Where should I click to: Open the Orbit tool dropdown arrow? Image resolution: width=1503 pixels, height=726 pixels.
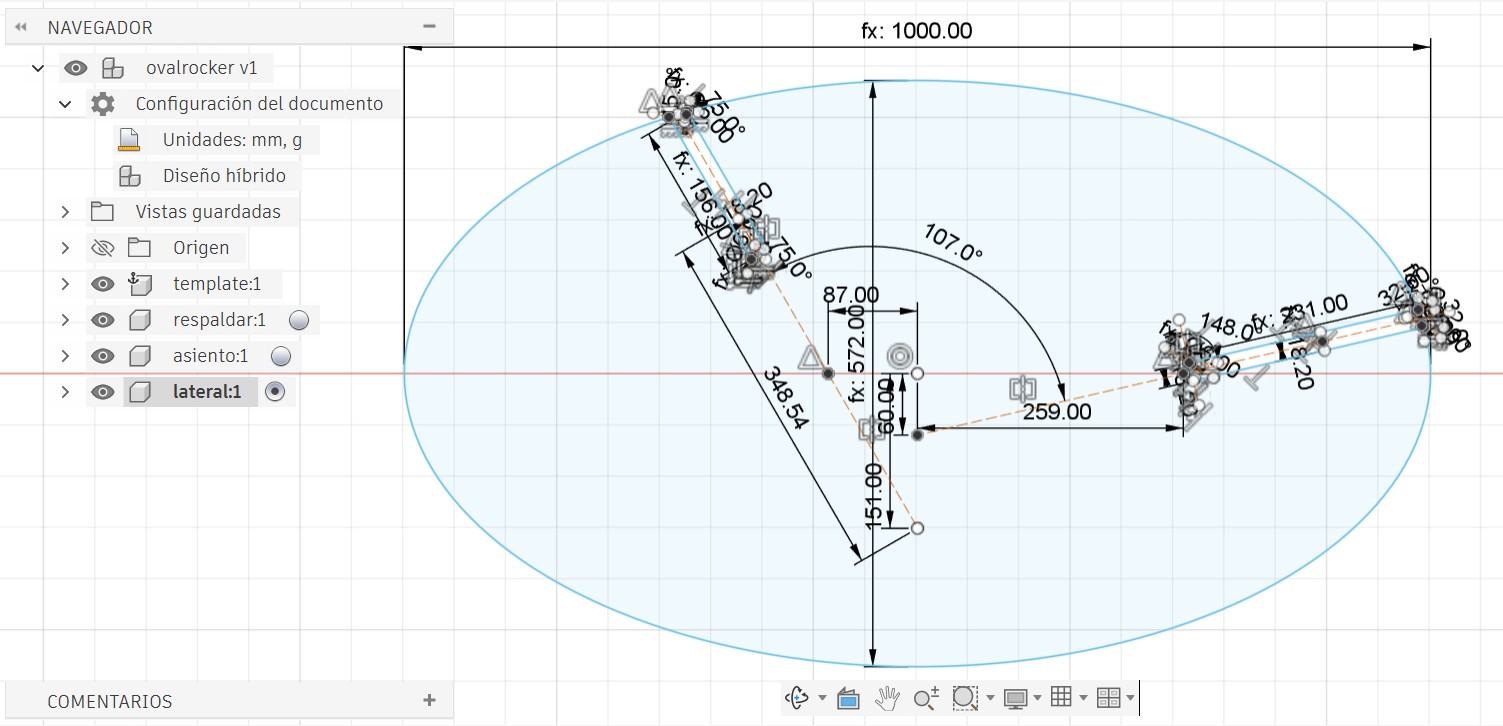822,698
